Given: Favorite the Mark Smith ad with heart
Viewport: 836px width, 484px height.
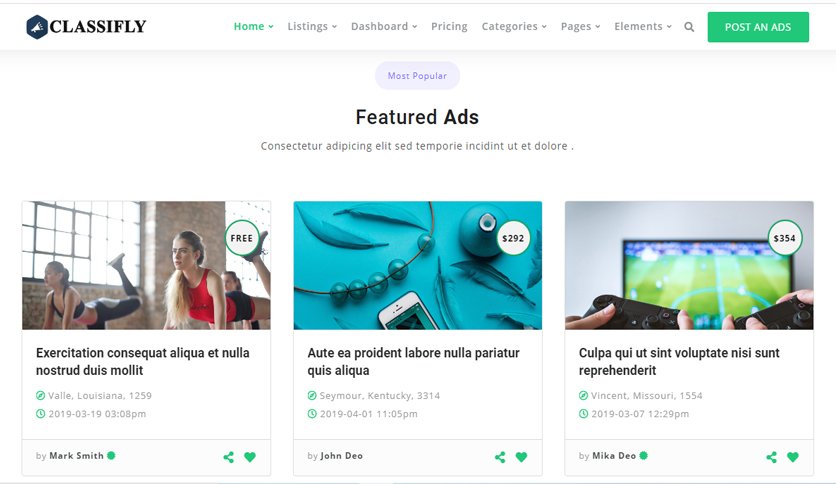Looking at the screenshot, I should click(x=250, y=457).
